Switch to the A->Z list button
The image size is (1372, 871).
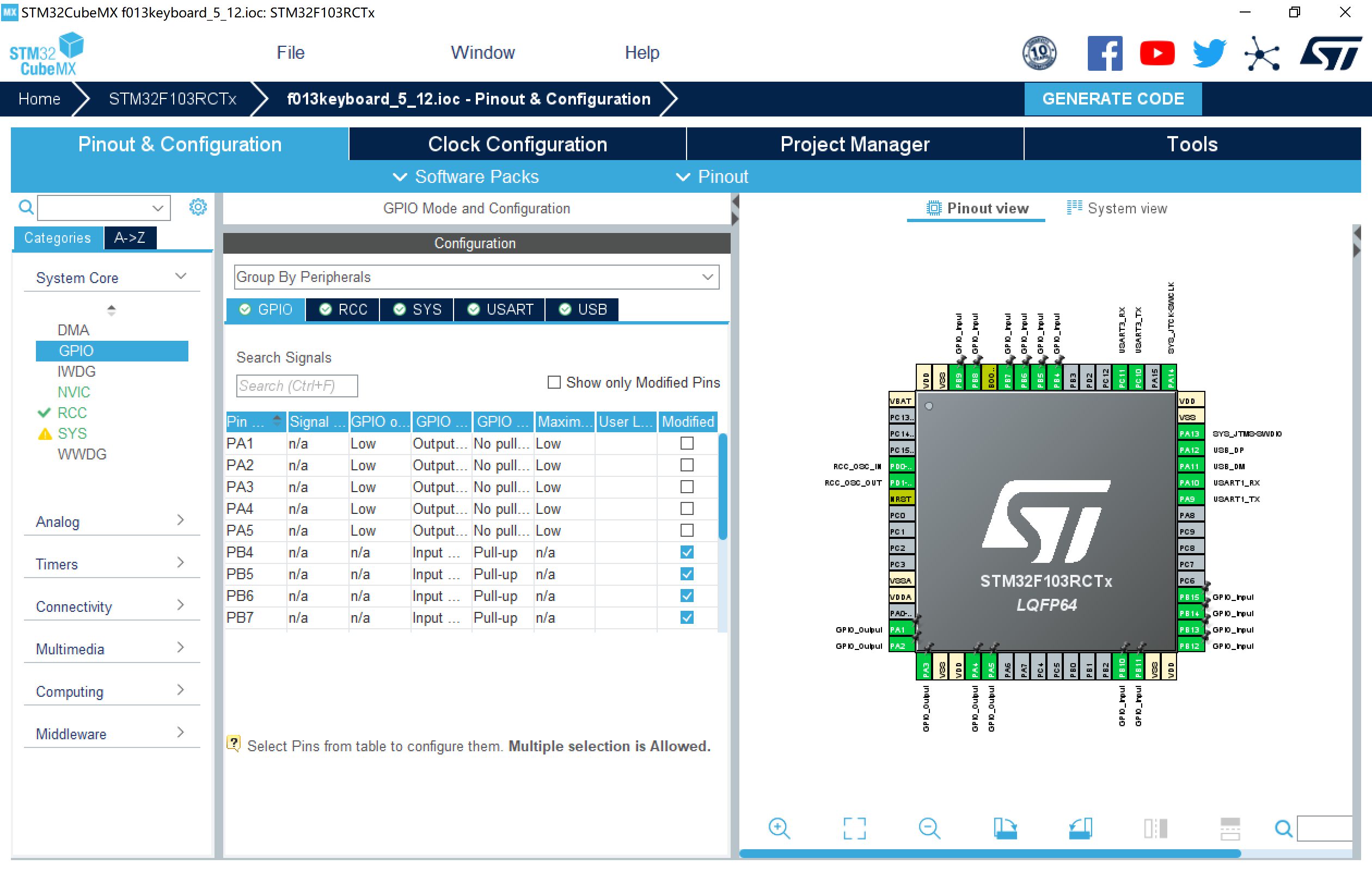point(130,237)
